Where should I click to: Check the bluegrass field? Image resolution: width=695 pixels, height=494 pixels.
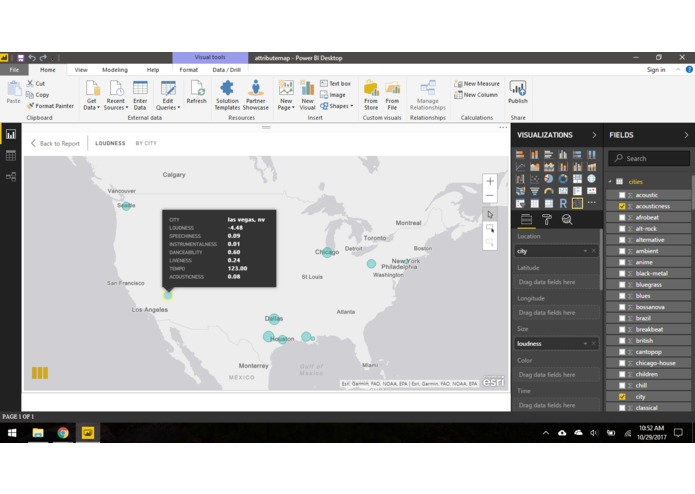622,284
